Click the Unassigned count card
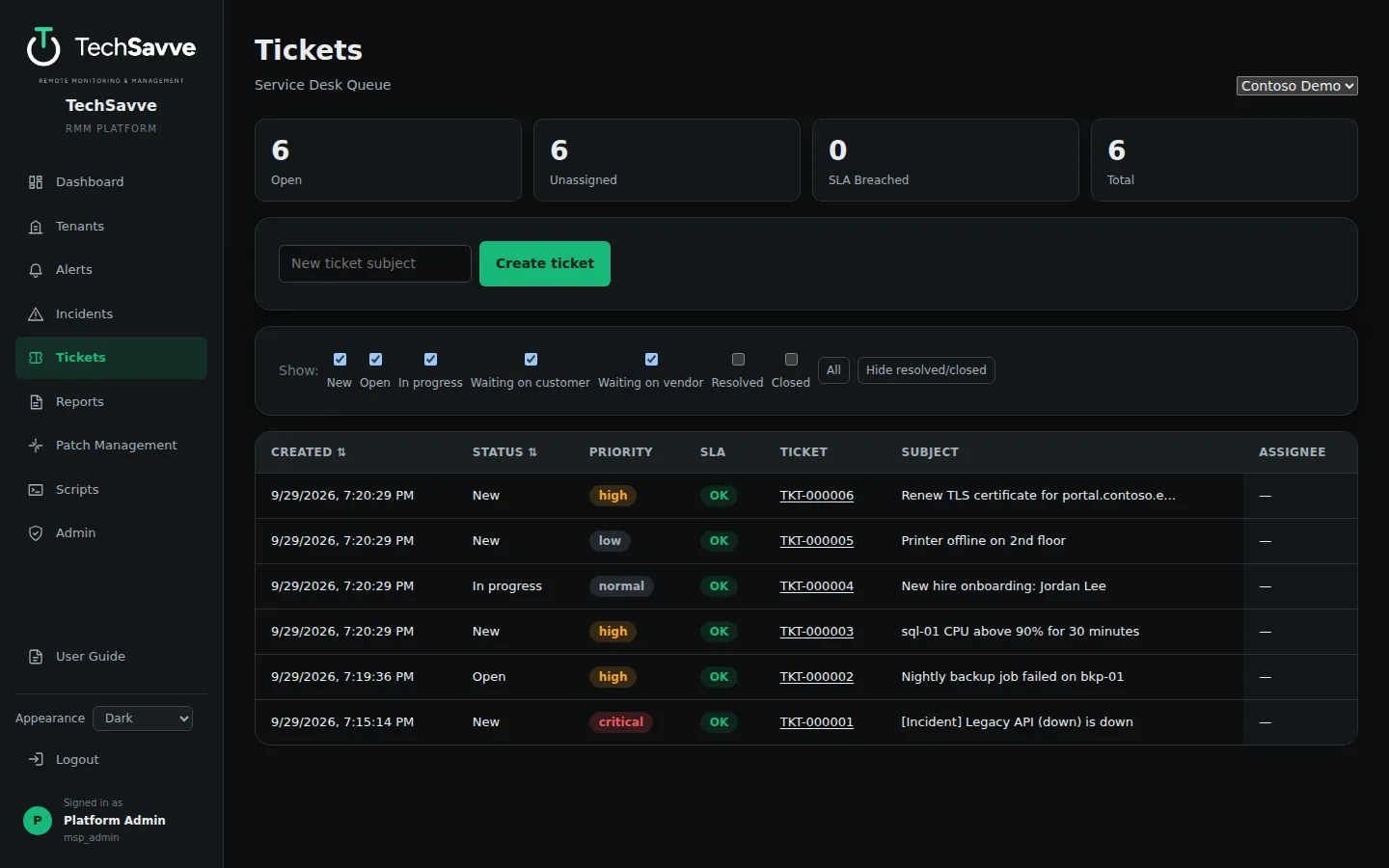1389x868 pixels. coord(667,160)
